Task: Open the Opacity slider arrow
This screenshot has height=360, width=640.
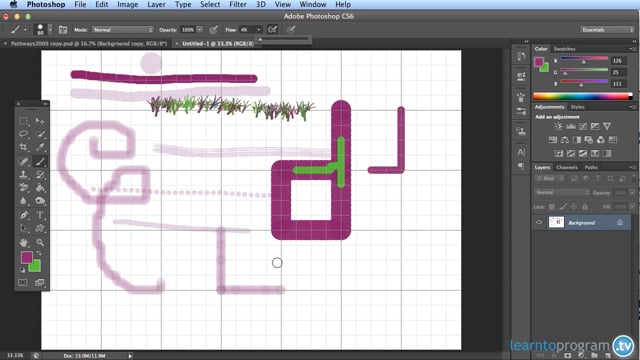Action: click(x=200, y=30)
